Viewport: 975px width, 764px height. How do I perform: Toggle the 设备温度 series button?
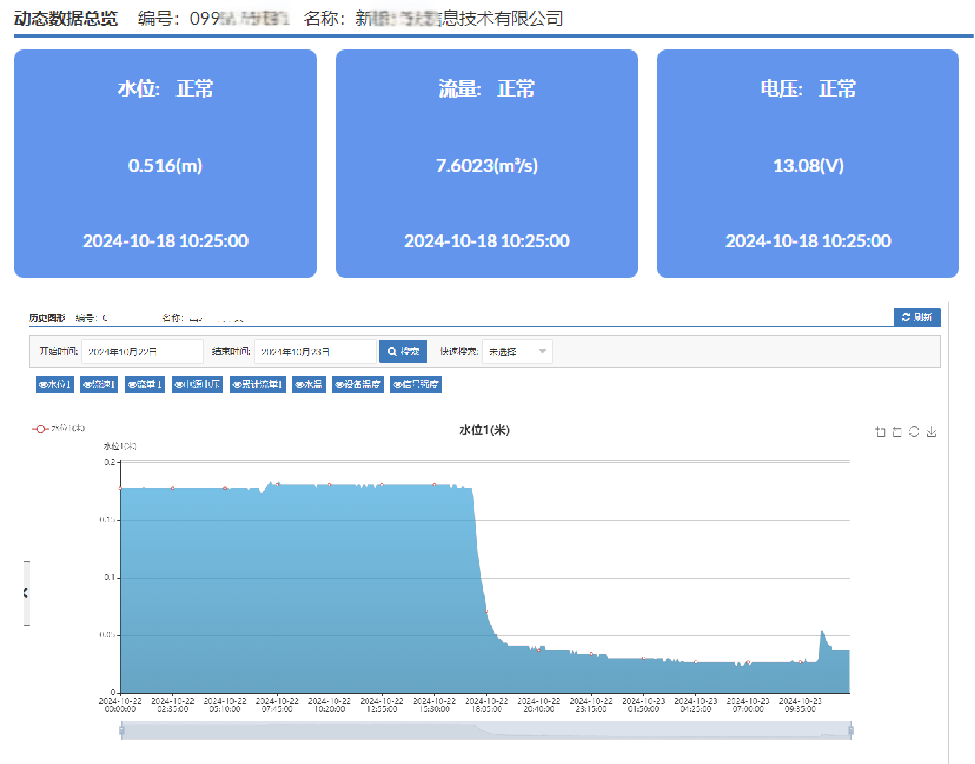coord(358,384)
